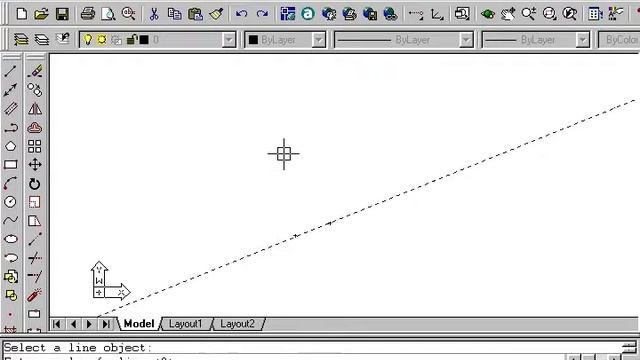The image size is (640, 360).
Task: Select the Arc tool
Action: coord(11,184)
